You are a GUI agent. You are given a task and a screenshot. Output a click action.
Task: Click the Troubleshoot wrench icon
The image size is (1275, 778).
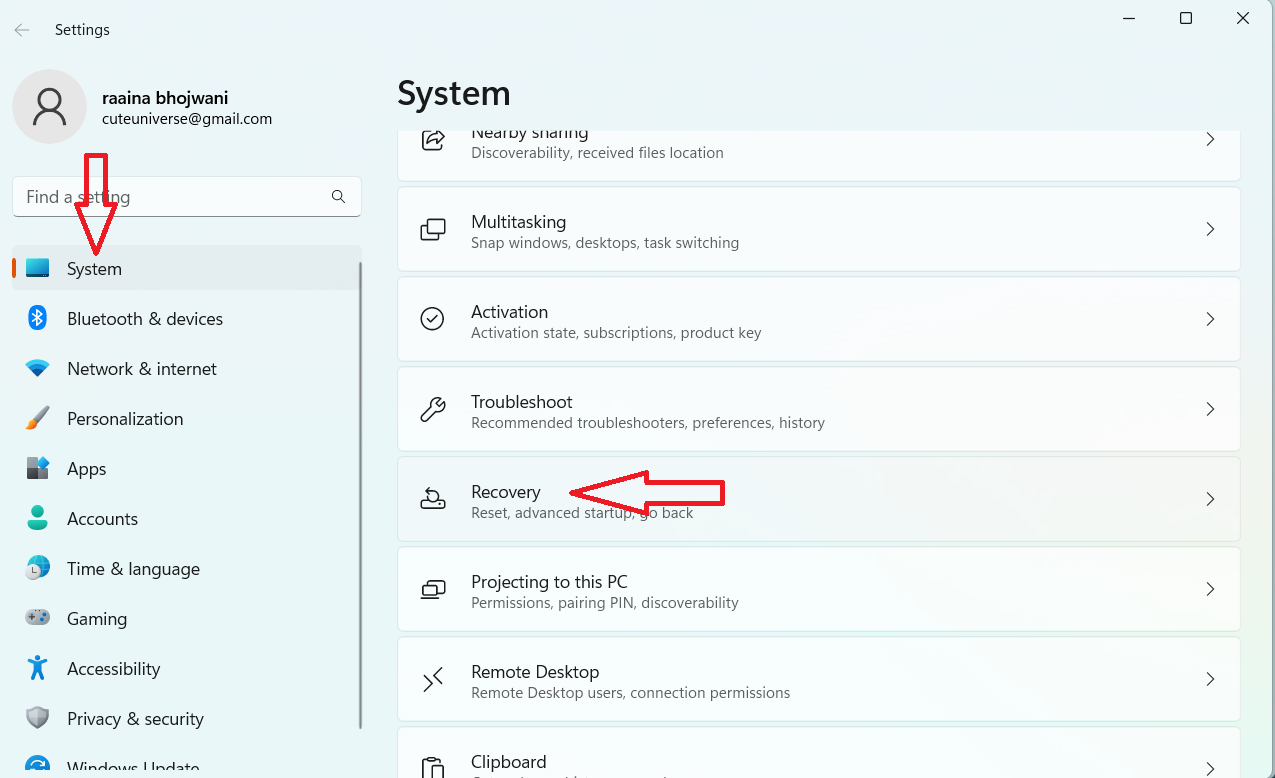point(432,409)
